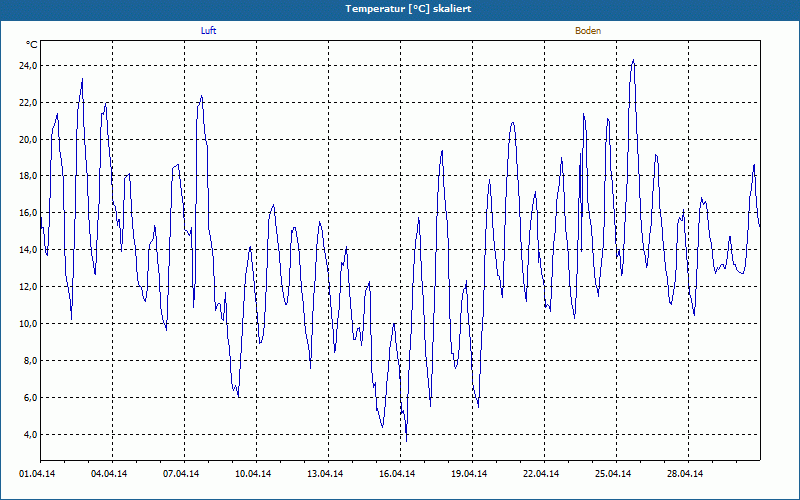Screen dimensions: 800x500
Task: Select the 04.04.14 date on the x-axis
Action: (109, 474)
